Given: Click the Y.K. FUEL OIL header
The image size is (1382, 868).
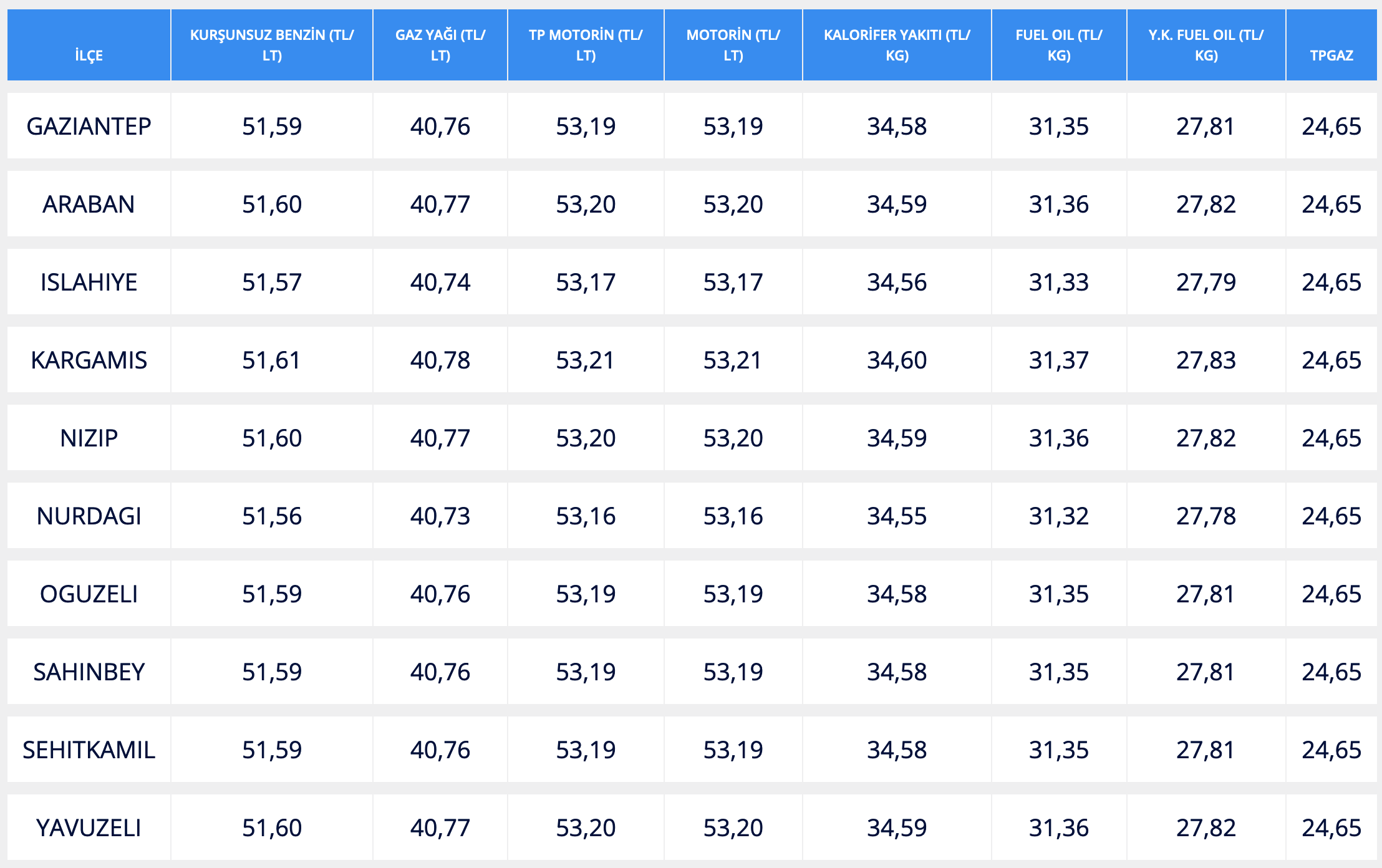Looking at the screenshot, I should [1206, 45].
